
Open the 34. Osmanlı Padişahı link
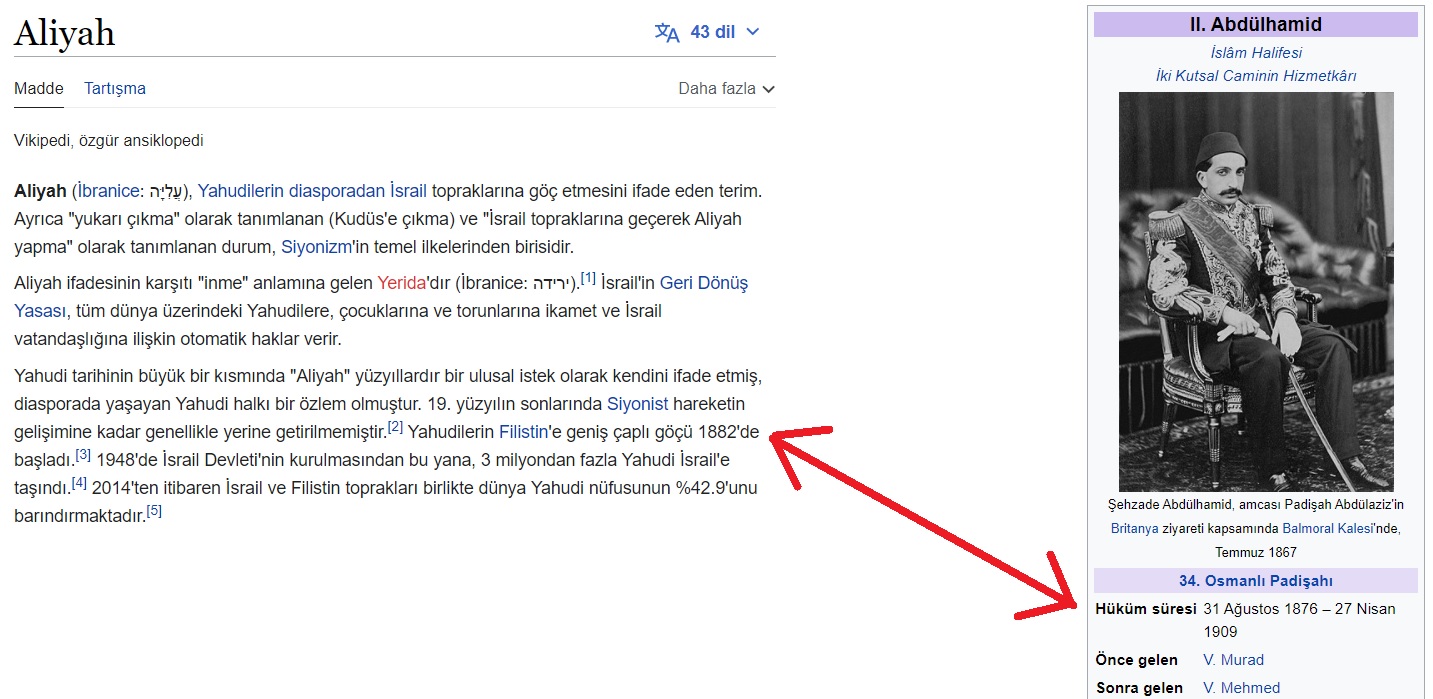1256,581
